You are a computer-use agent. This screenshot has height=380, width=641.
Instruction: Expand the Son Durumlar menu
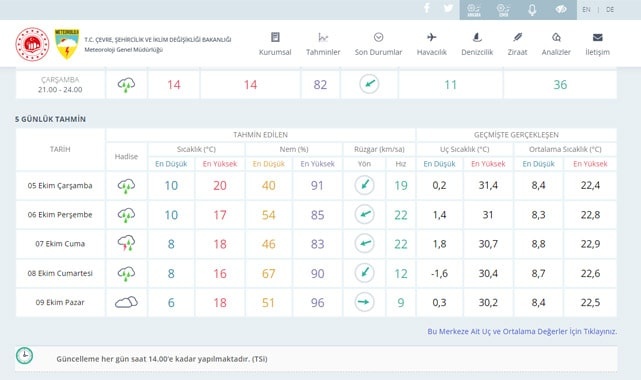pos(379,44)
